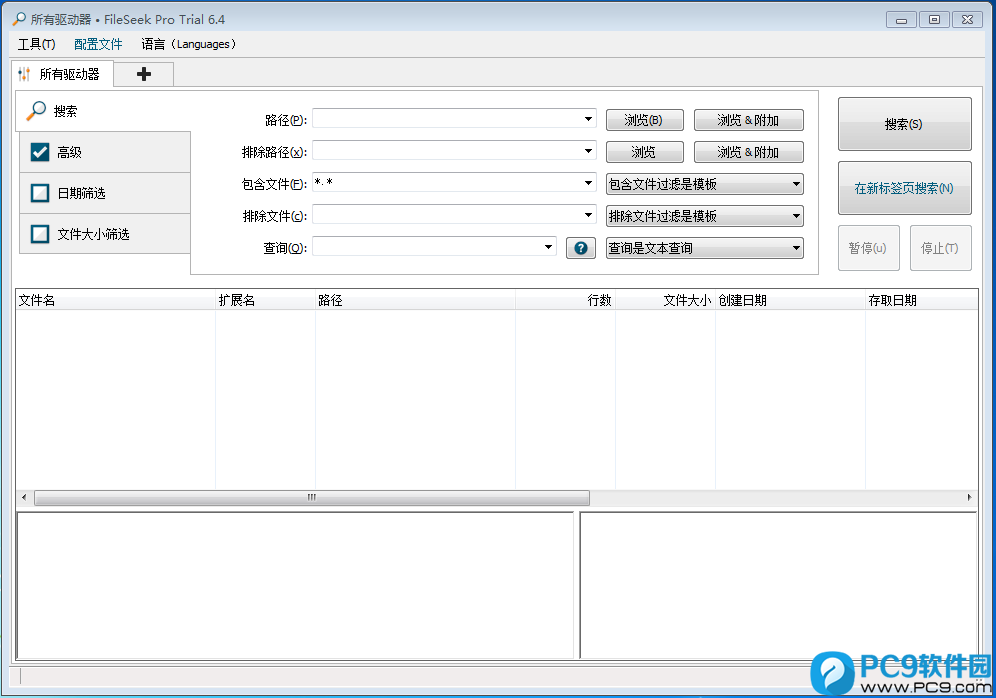The width and height of the screenshot is (996, 698).
Task: Click the magnifier icon beside 搜索 panel
Action: [x=36, y=111]
